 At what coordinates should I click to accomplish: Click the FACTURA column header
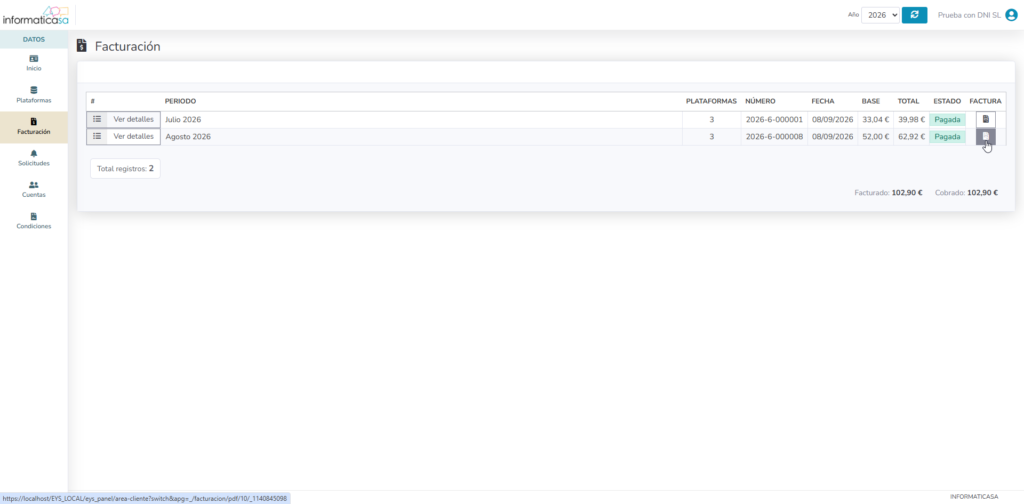click(x=985, y=101)
